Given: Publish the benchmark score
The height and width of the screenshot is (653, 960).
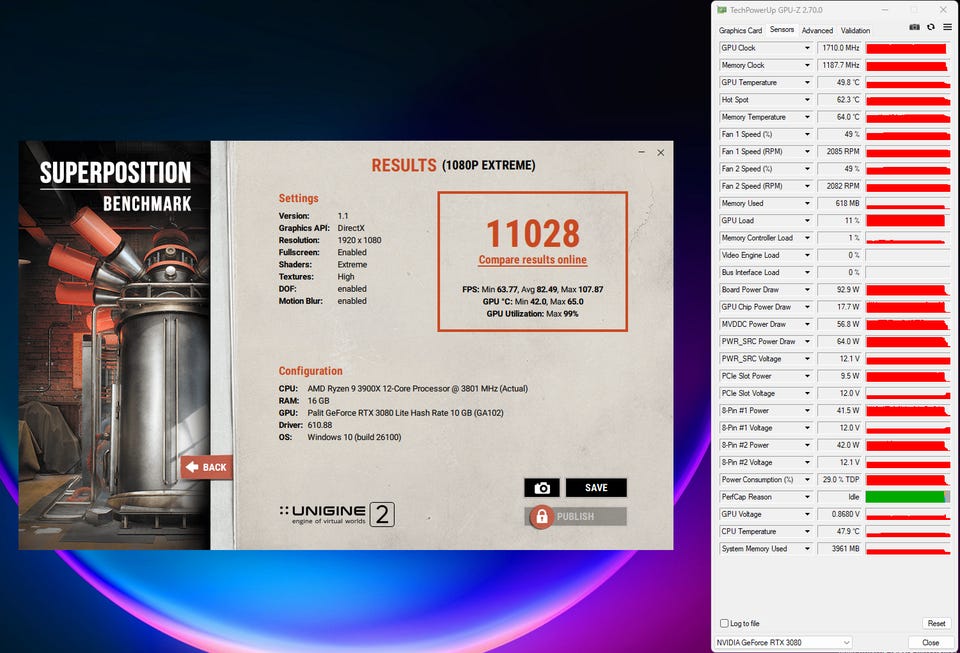Looking at the screenshot, I should point(576,517).
